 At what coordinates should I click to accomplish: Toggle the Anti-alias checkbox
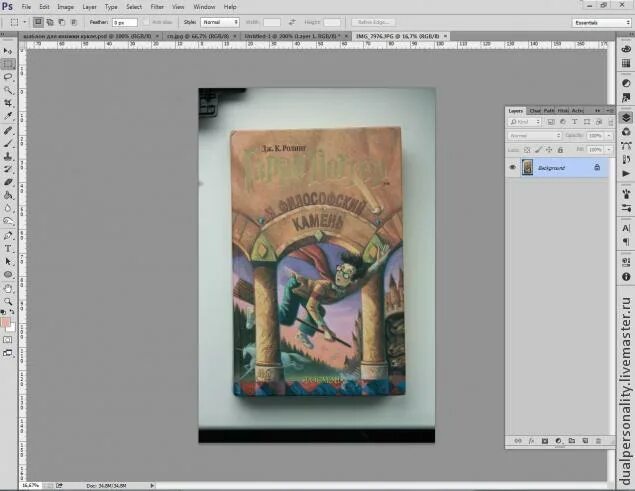point(146,22)
